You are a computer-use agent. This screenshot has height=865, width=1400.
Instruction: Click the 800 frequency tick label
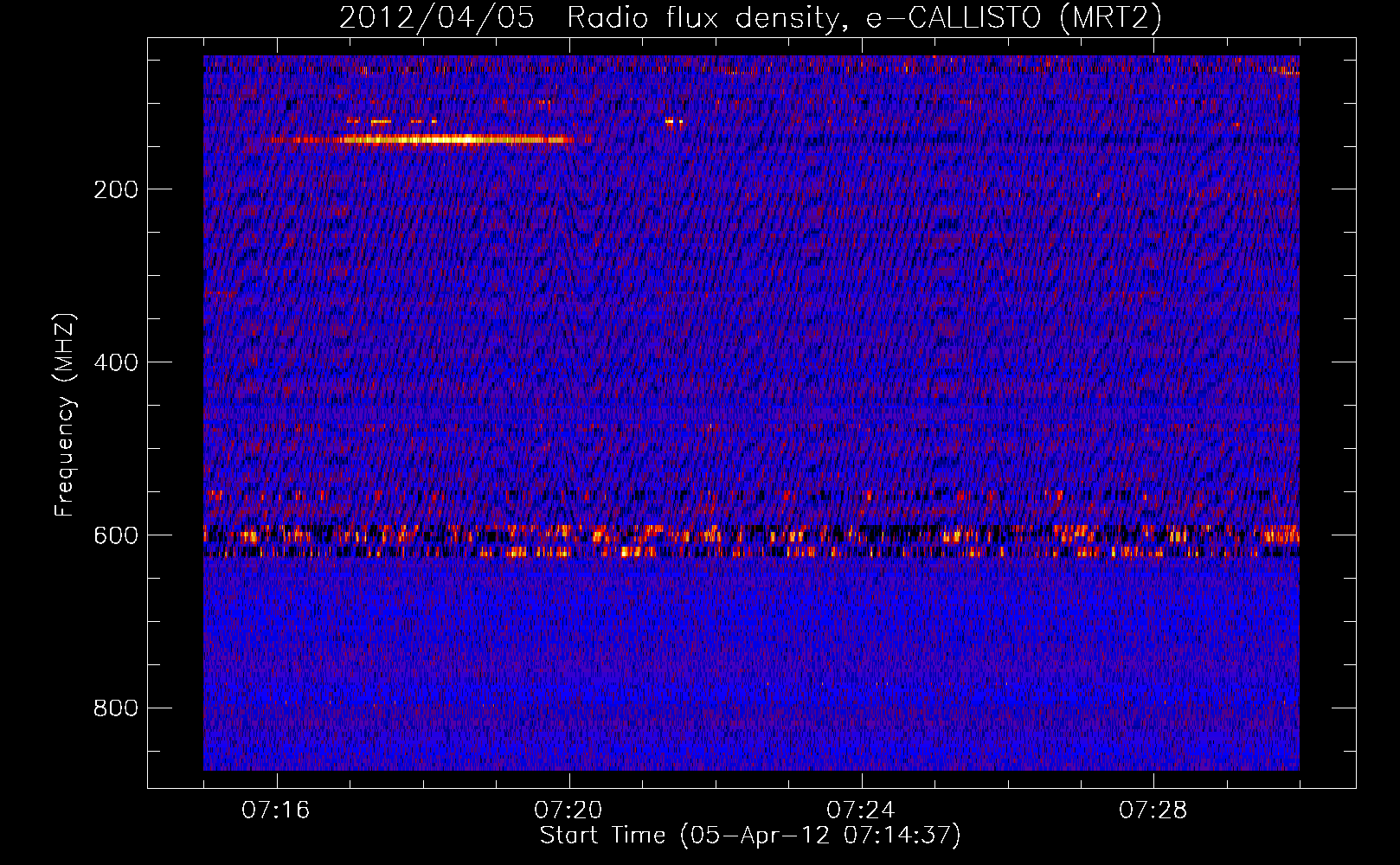116,708
